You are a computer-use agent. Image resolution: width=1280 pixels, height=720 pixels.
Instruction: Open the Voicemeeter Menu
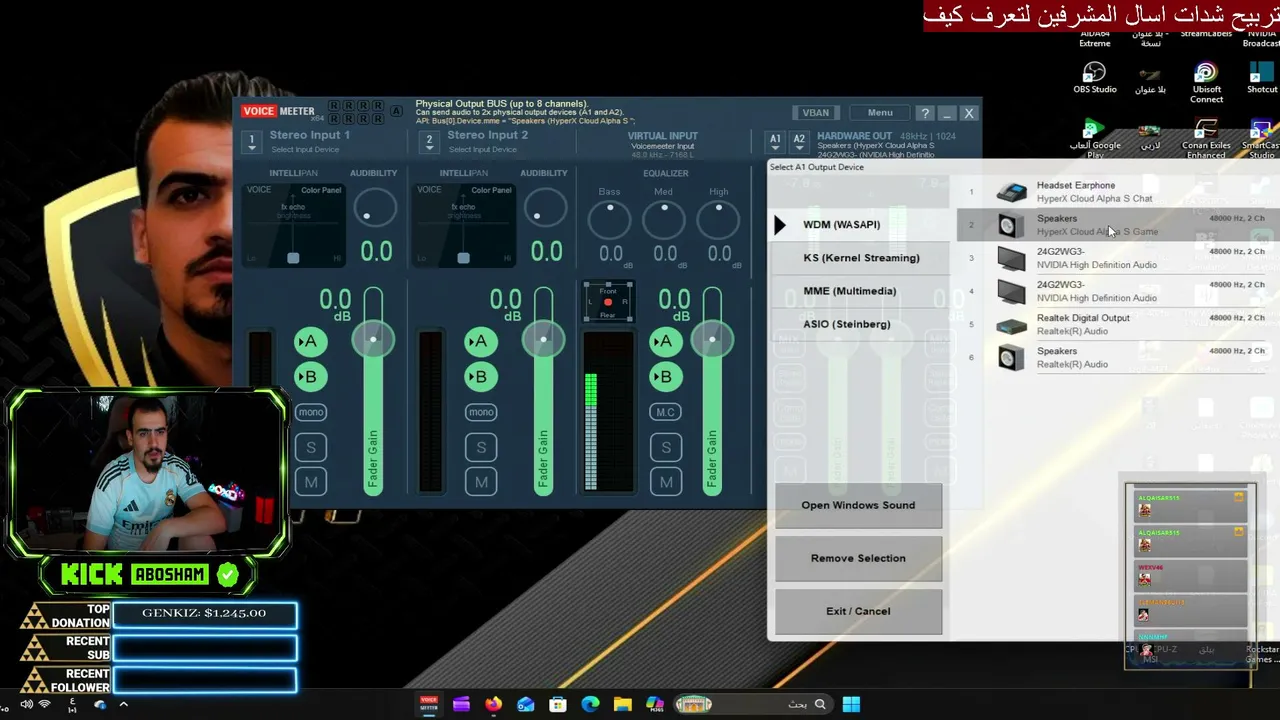coord(880,113)
